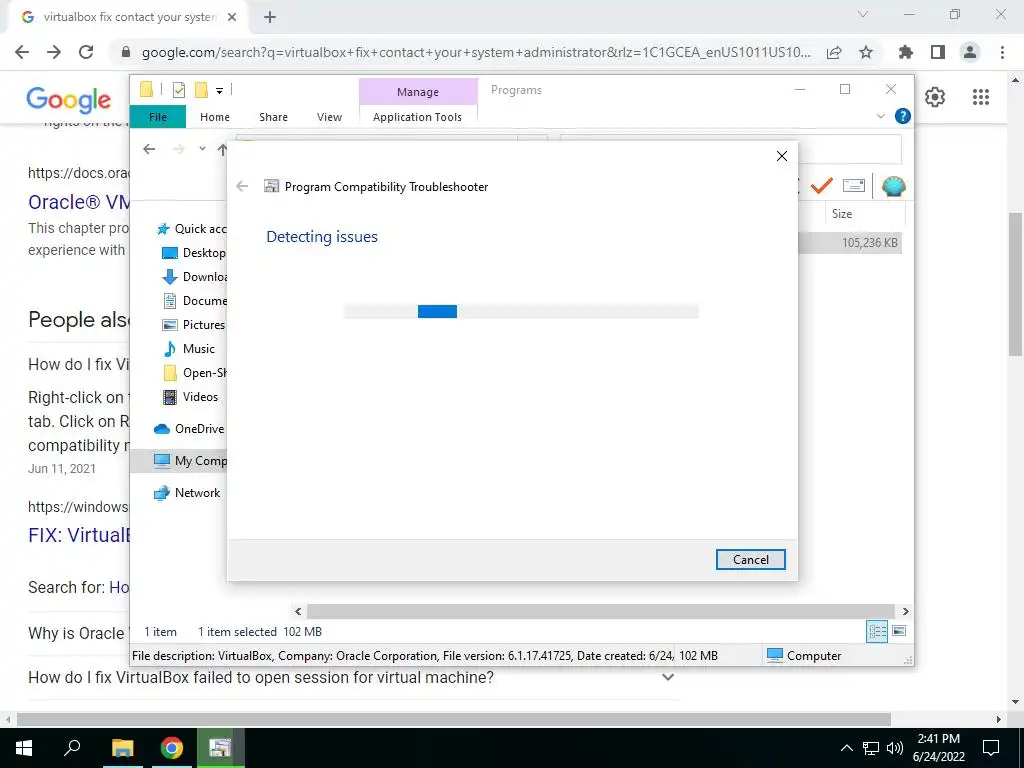Click the Explorer help question mark icon
Viewport: 1024px width, 768px height.
click(903, 116)
